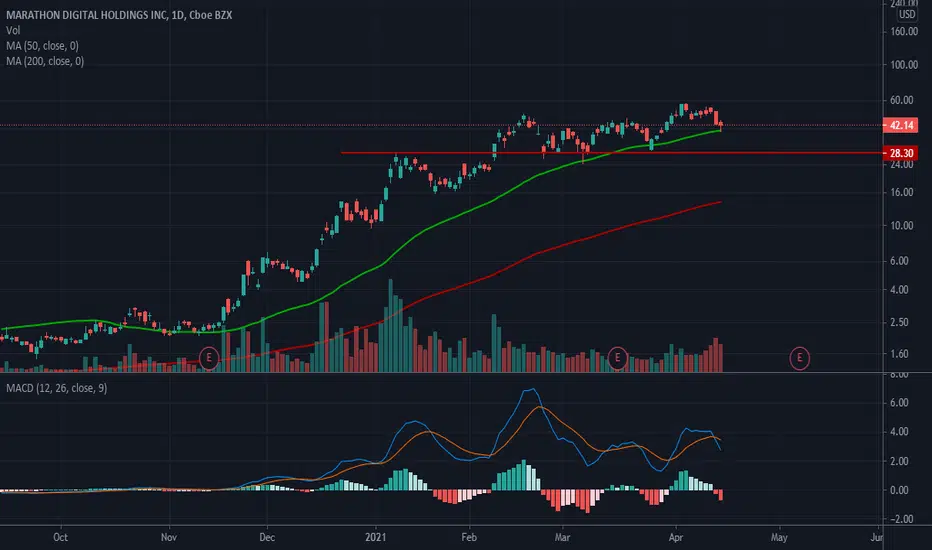Click the 2021 label on time axis

(x=376, y=538)
